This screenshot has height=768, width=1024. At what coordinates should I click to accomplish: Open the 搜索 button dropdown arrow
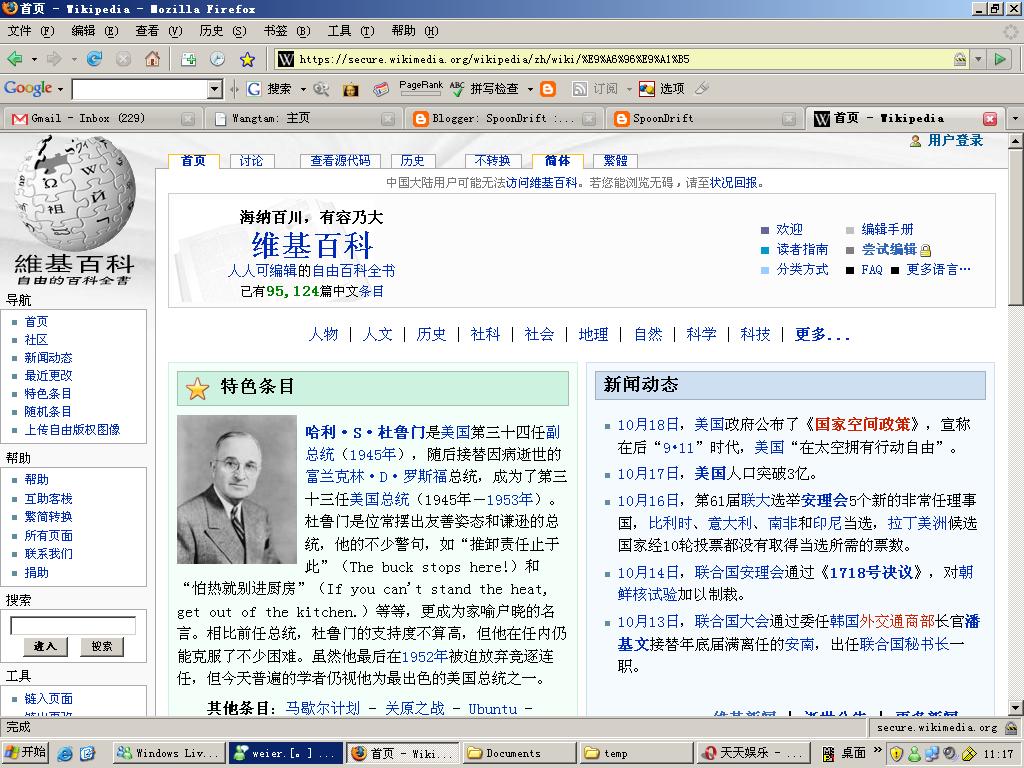(302, 89)
